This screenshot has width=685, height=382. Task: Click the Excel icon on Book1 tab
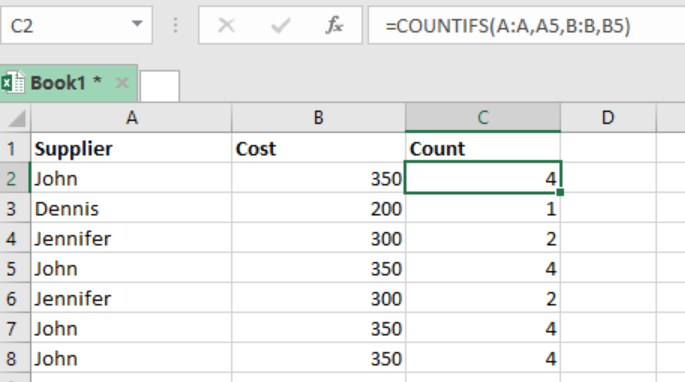tap(13, 82)
